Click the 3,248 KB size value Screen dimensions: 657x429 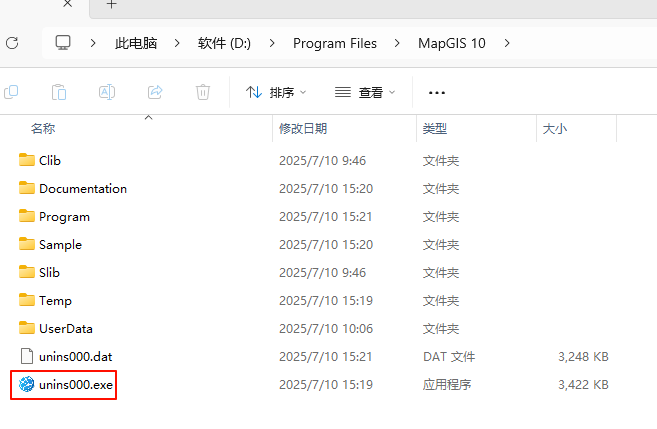point(583,357)
